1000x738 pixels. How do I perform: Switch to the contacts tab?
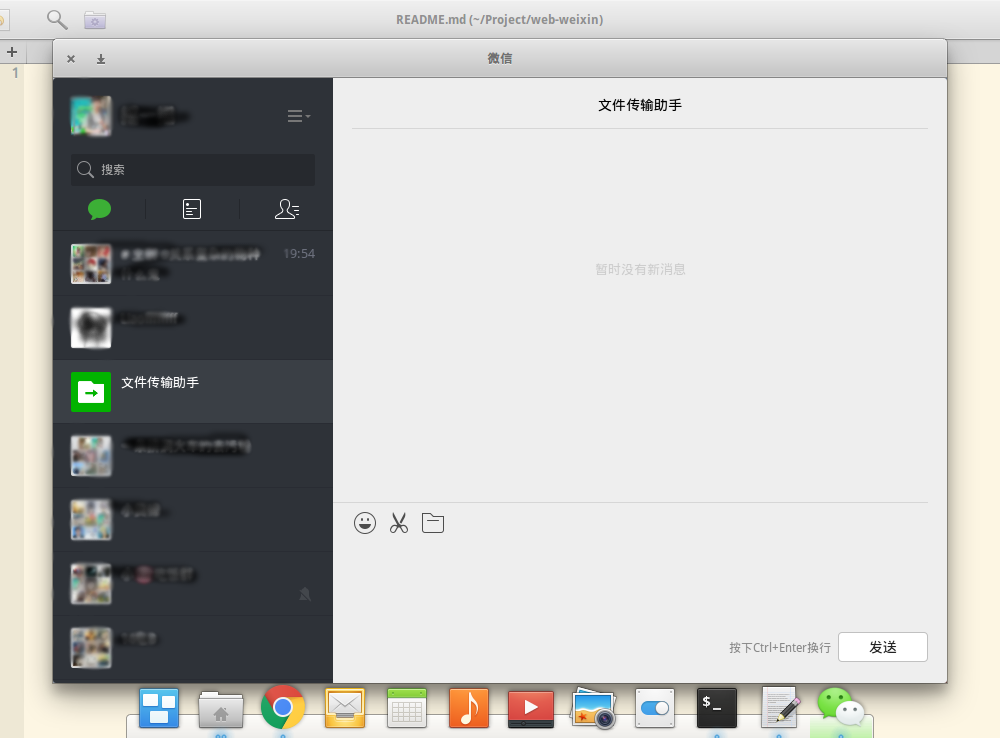click(287, 209)
